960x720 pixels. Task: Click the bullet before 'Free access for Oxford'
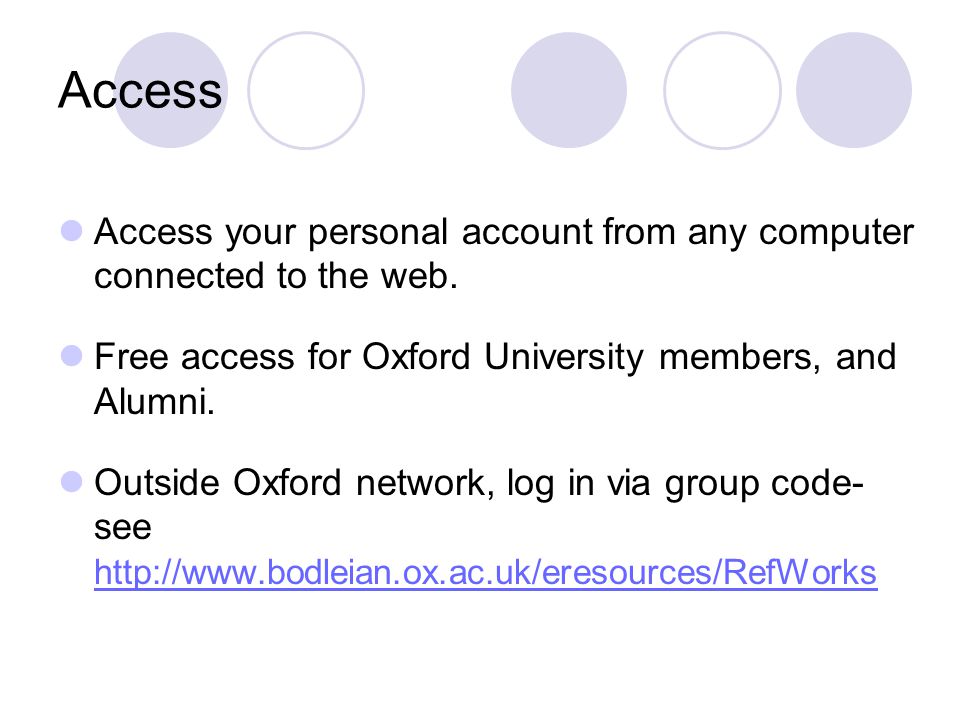(72, 356)
